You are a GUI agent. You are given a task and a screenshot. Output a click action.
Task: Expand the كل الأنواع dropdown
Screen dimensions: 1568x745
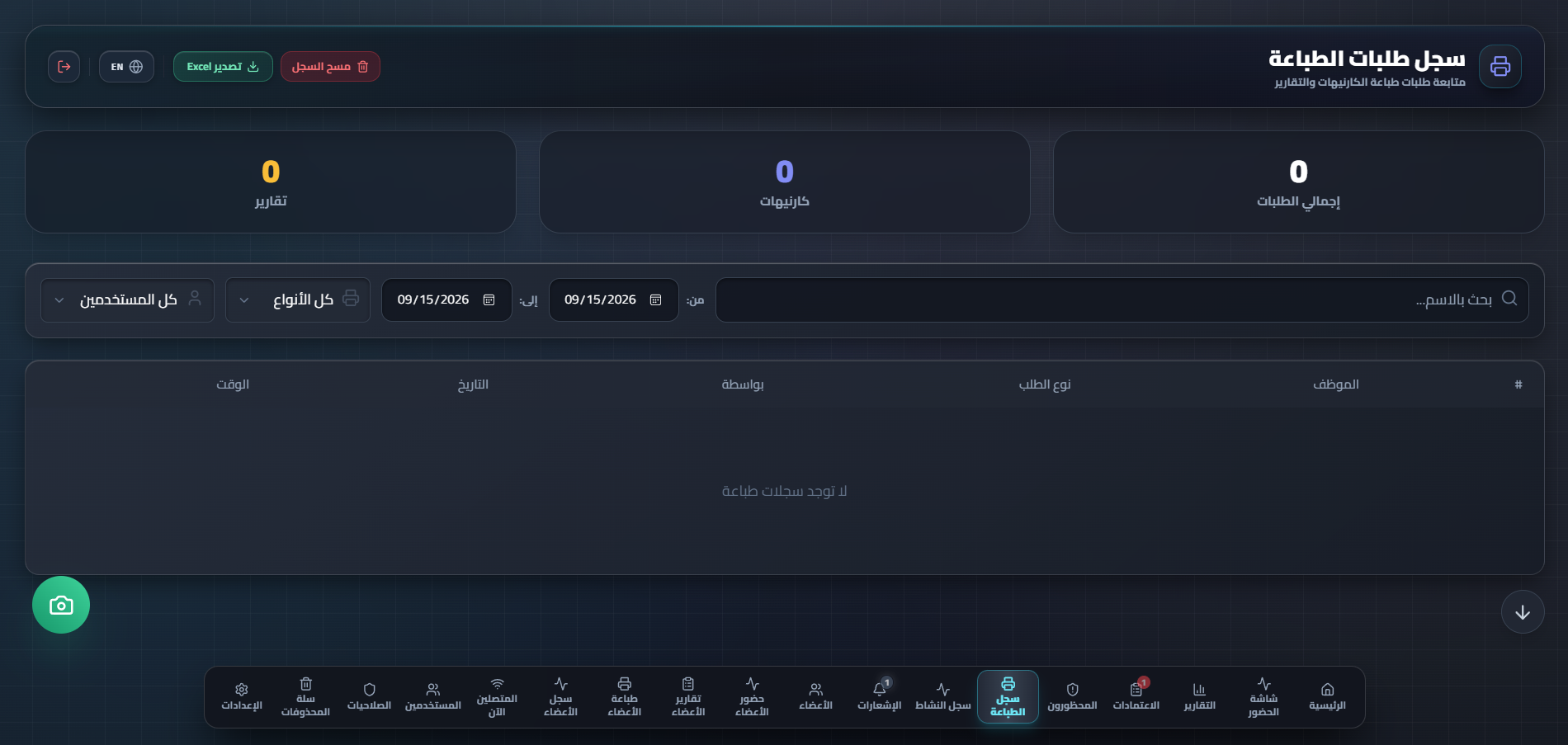[298, 299]
